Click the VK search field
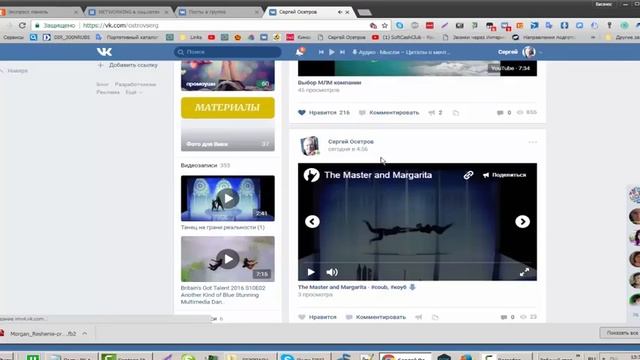The image size is (640, 360). pos(228,52)
